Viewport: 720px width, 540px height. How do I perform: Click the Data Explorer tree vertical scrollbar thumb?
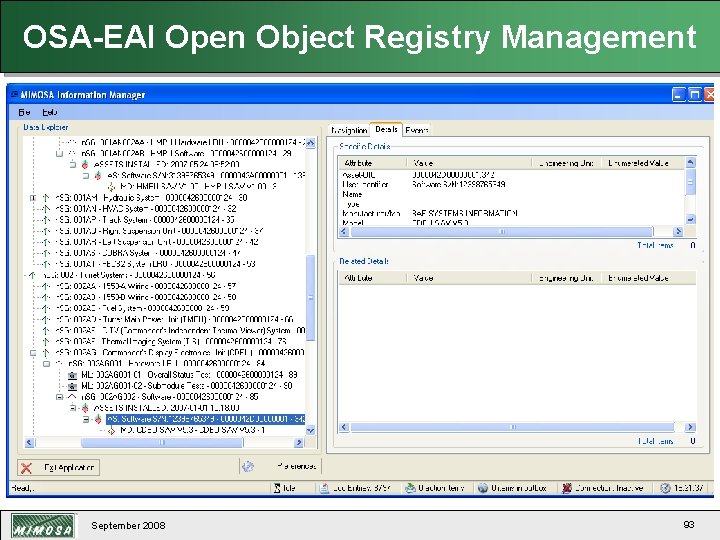(310, 298)
